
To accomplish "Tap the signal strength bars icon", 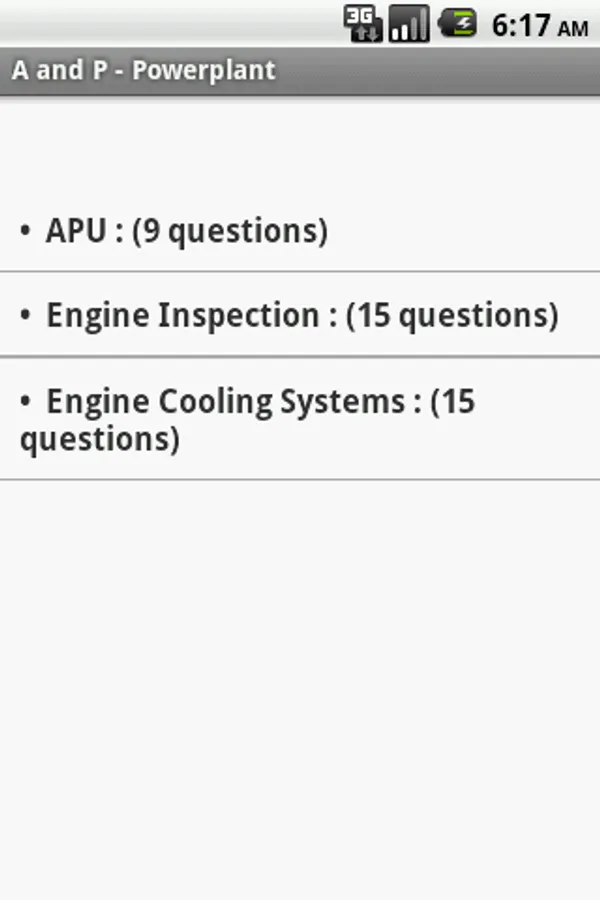I will [409, 23].
